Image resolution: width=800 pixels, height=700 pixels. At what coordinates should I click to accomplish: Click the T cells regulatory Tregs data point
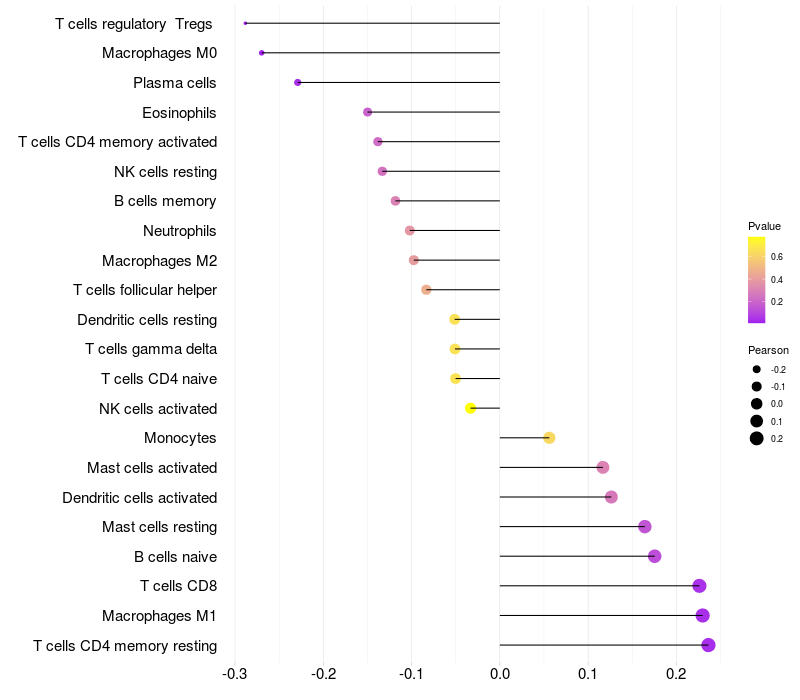[x=245, y=23]
